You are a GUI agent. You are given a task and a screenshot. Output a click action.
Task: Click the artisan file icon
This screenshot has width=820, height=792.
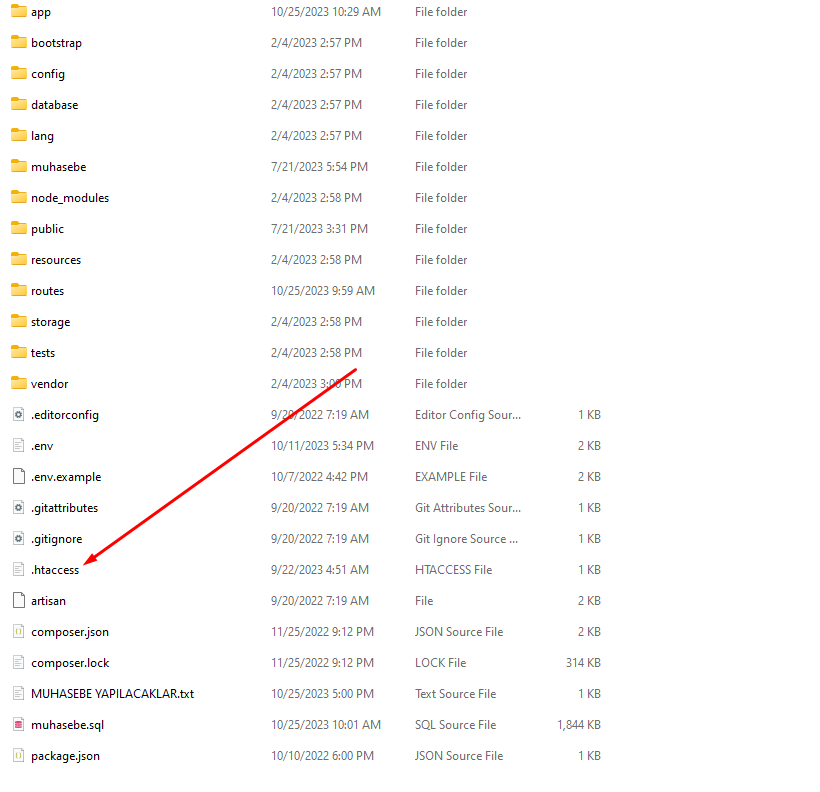point(19,600)
